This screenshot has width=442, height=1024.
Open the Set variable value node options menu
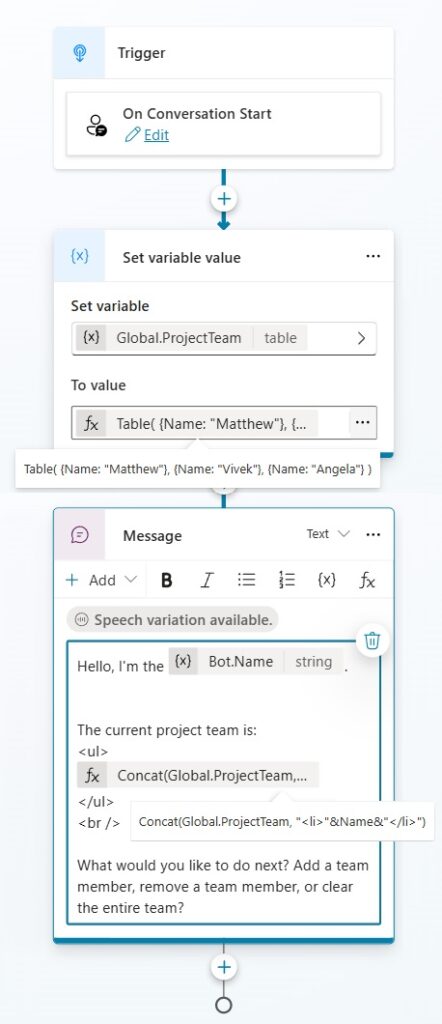pyautogui.click(x=373, y=257)
